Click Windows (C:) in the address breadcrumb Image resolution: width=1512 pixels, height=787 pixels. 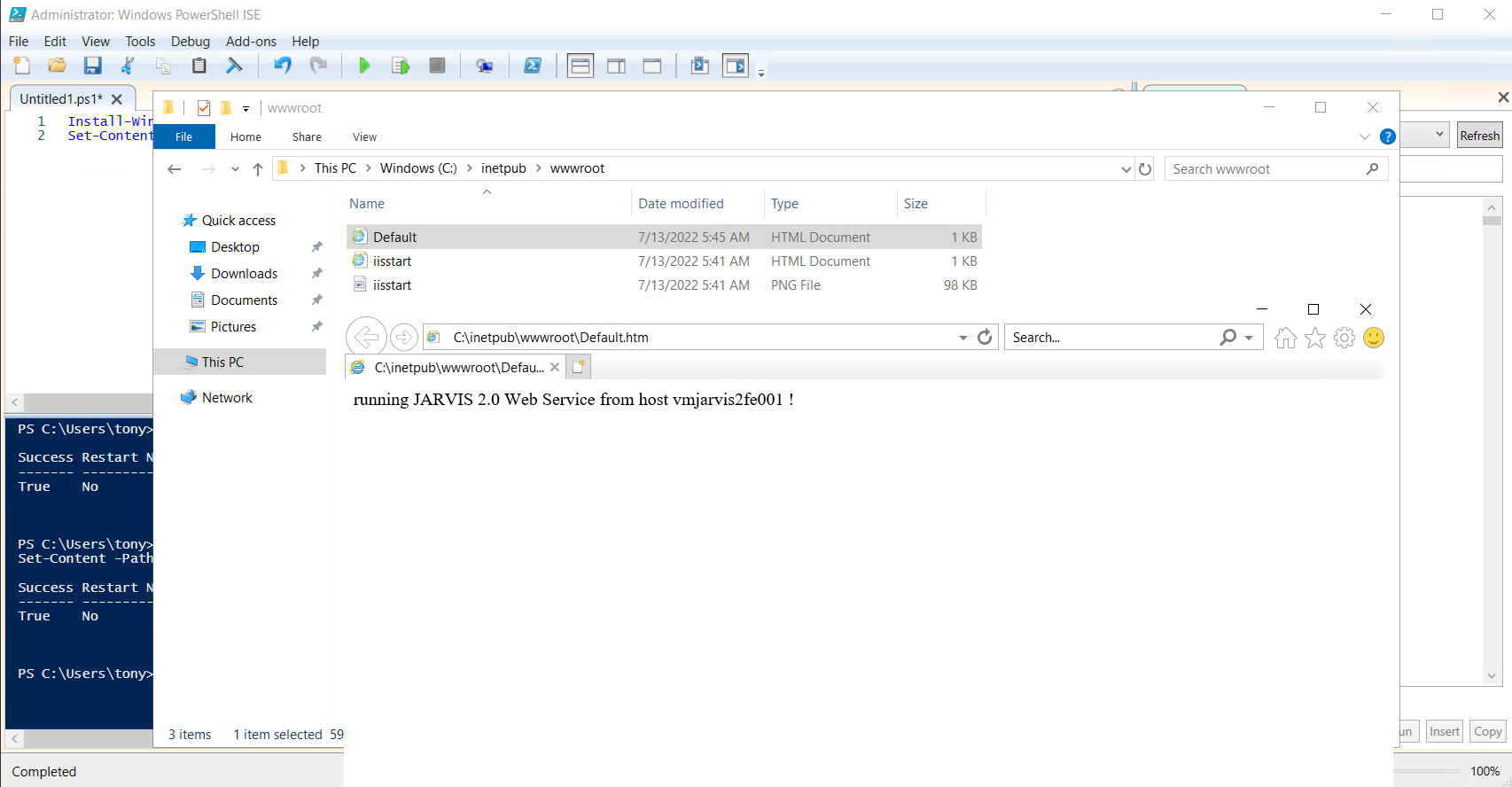click(418, 168)
